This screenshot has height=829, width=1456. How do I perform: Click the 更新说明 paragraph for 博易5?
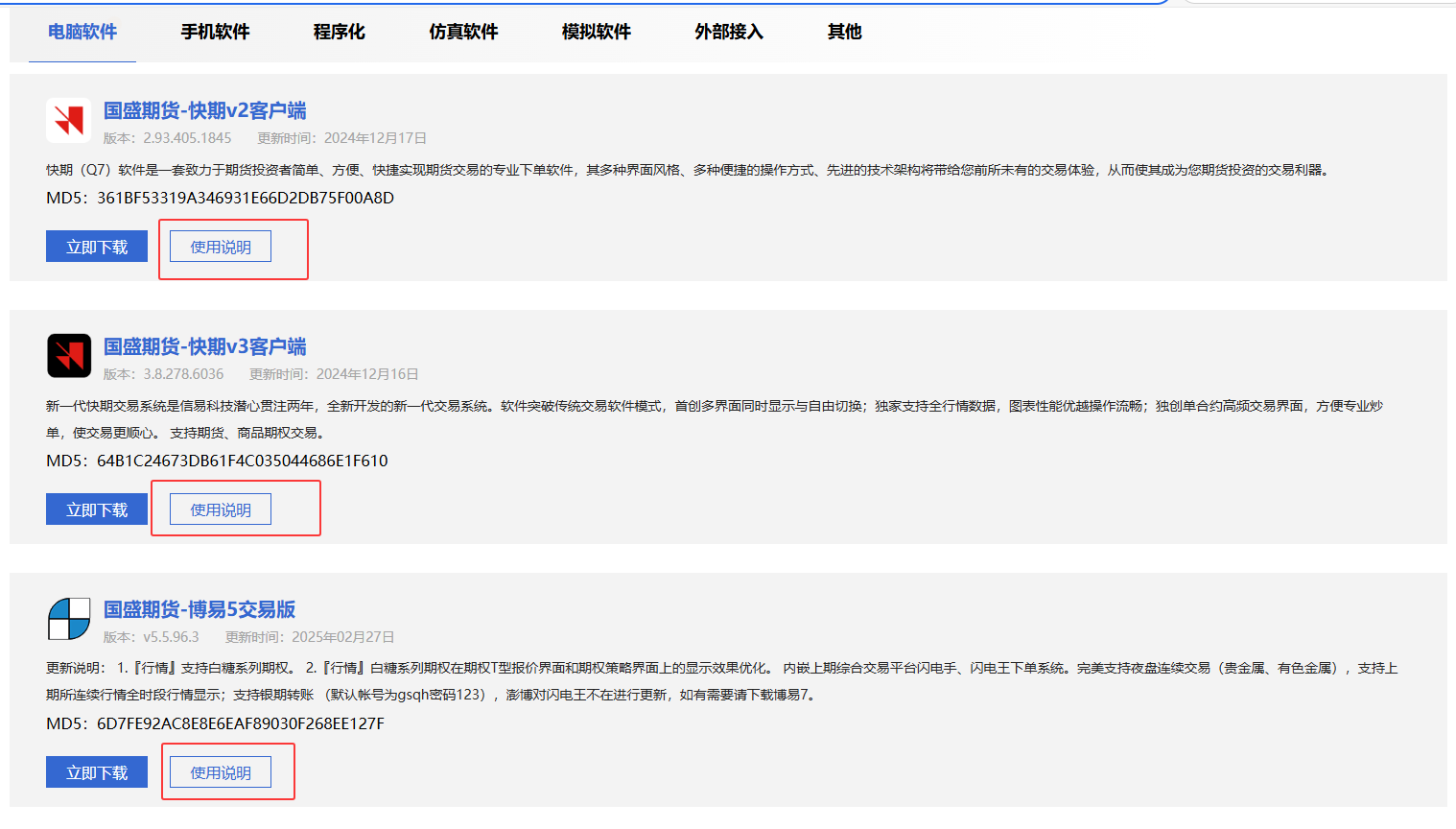coord(722,681)
